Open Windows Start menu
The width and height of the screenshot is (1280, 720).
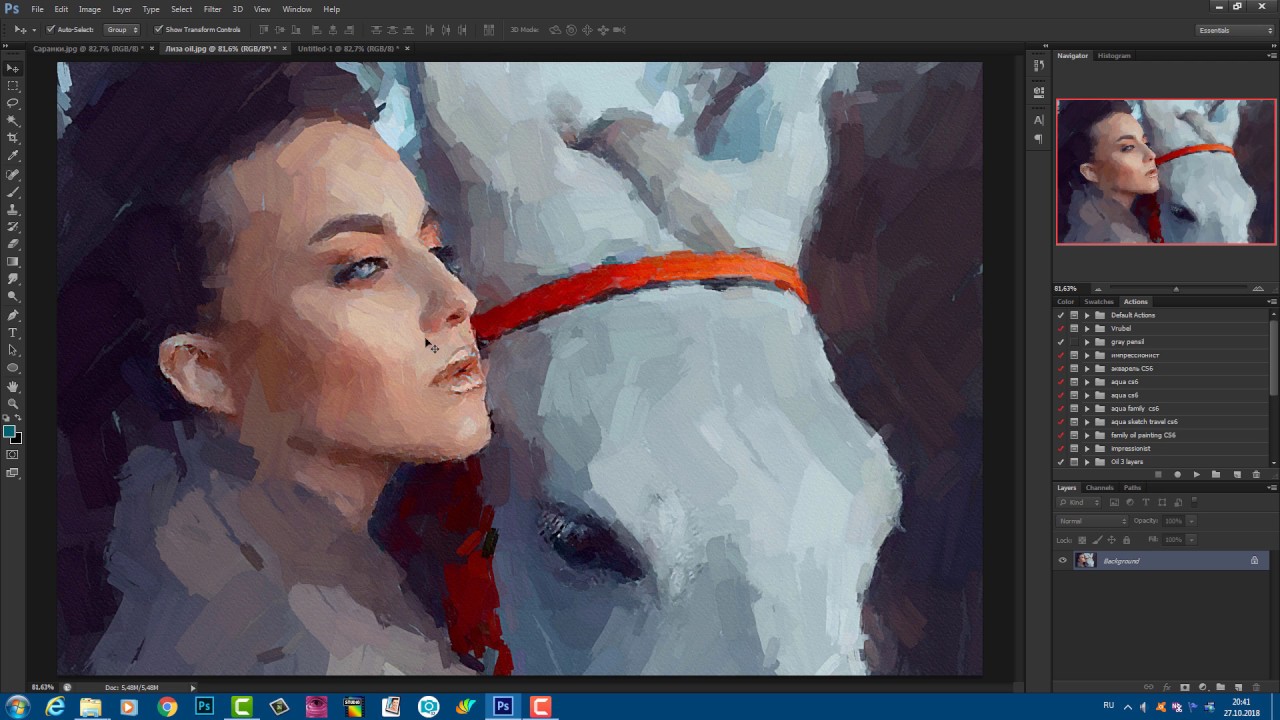pos(17,707)
